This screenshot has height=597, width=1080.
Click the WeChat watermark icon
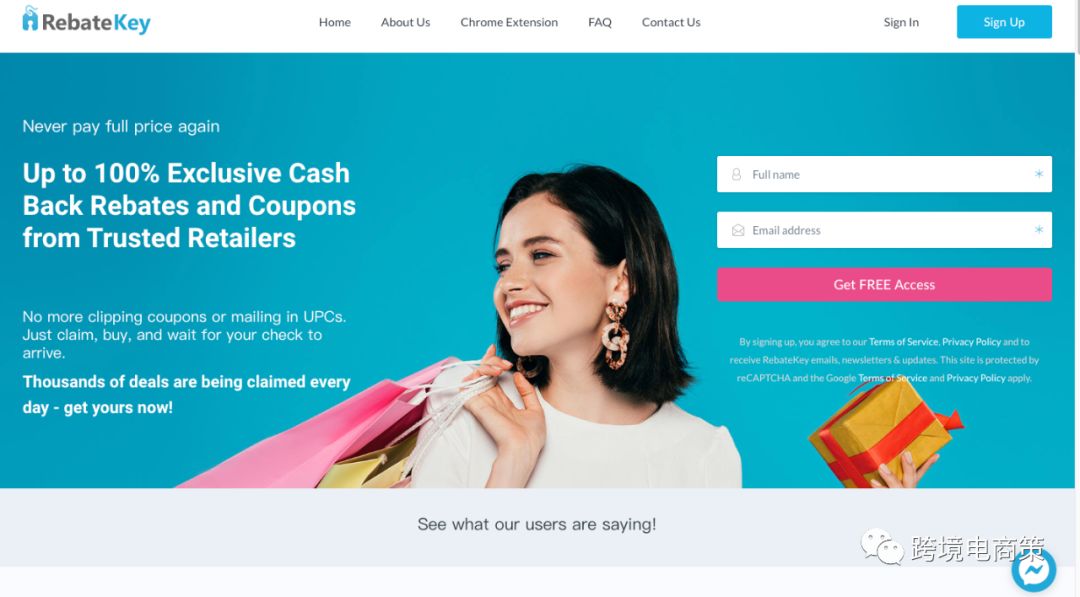(882, 547)
